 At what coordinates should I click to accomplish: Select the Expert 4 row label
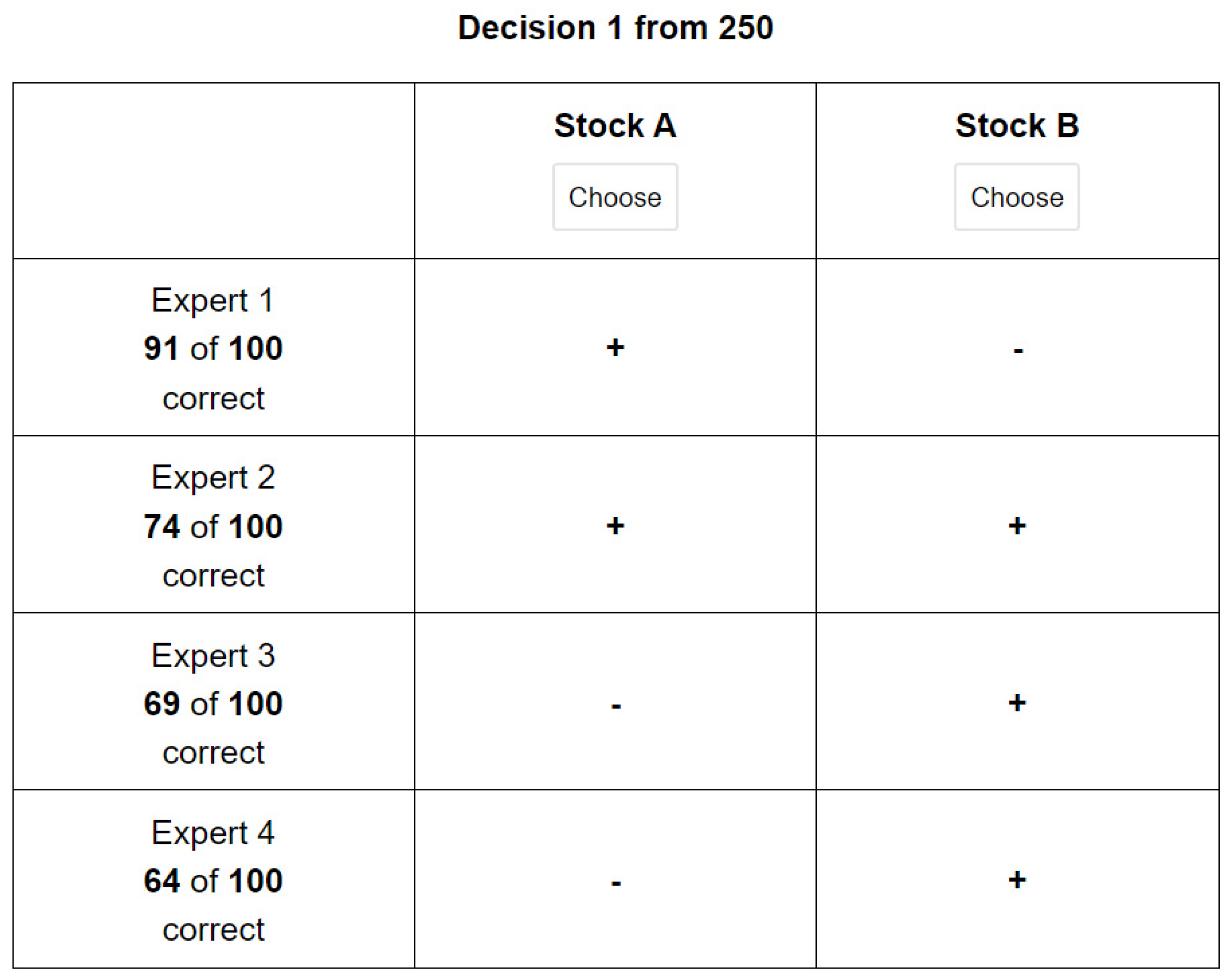(213, 832)
